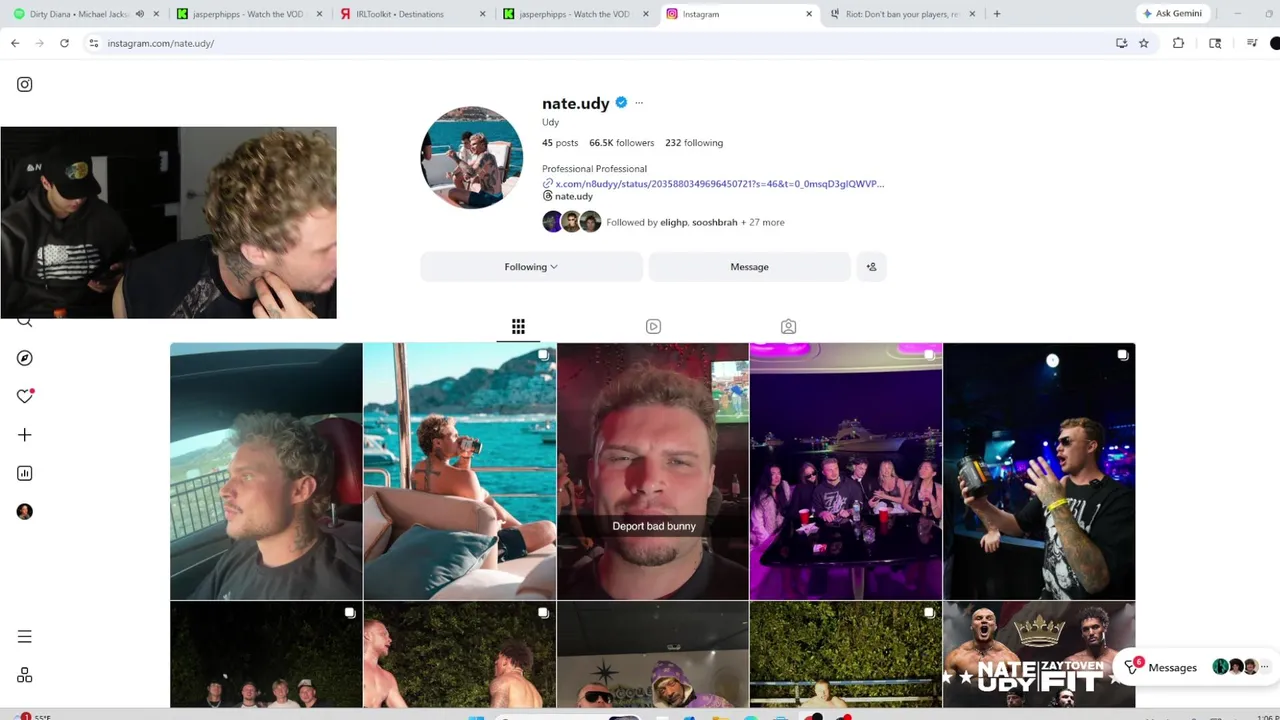Open your profile avatar in the sidebar
The image size is (1280, 720).
pos(25,511)
